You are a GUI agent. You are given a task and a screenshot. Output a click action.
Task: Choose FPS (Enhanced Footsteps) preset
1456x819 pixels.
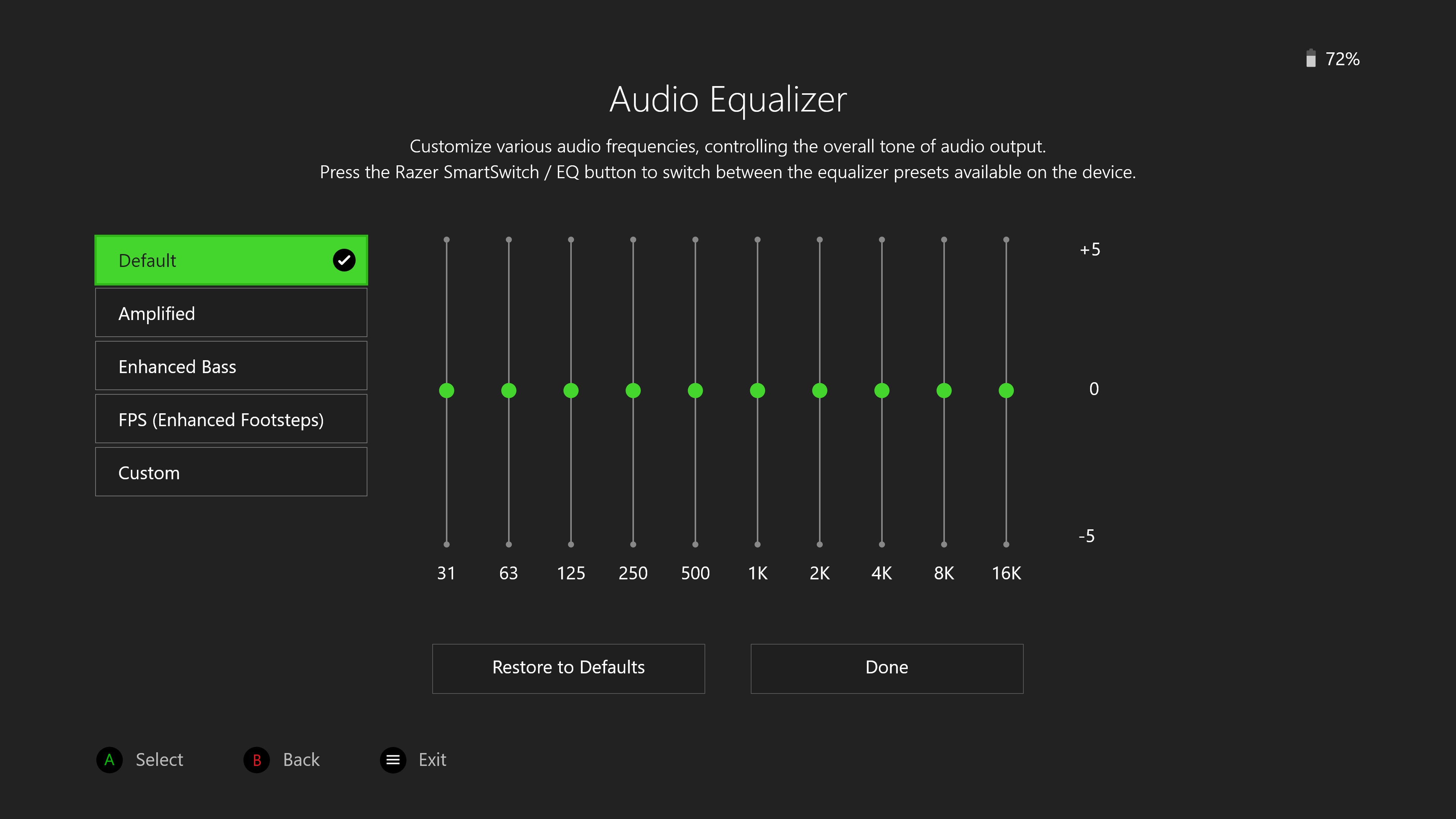(231, 419)
